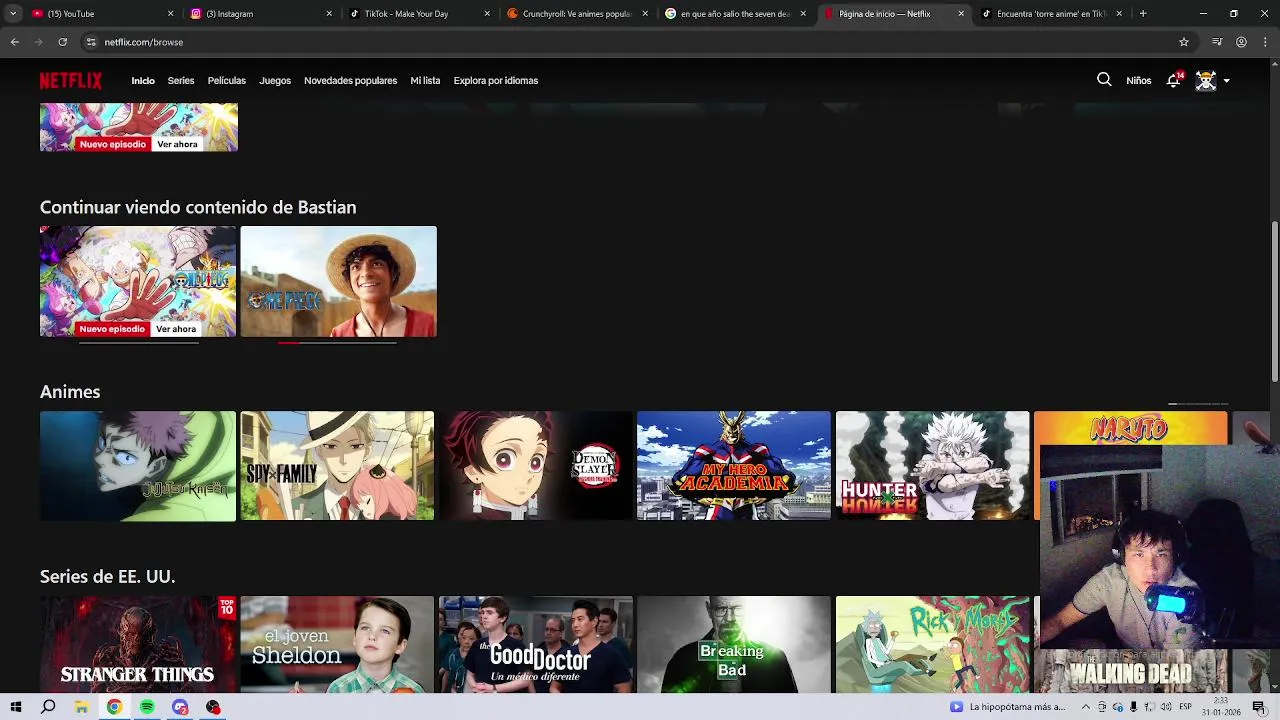1280x720 pixels.
Task: Open the Stranger Things thumbnail
Action: point(138,645)
